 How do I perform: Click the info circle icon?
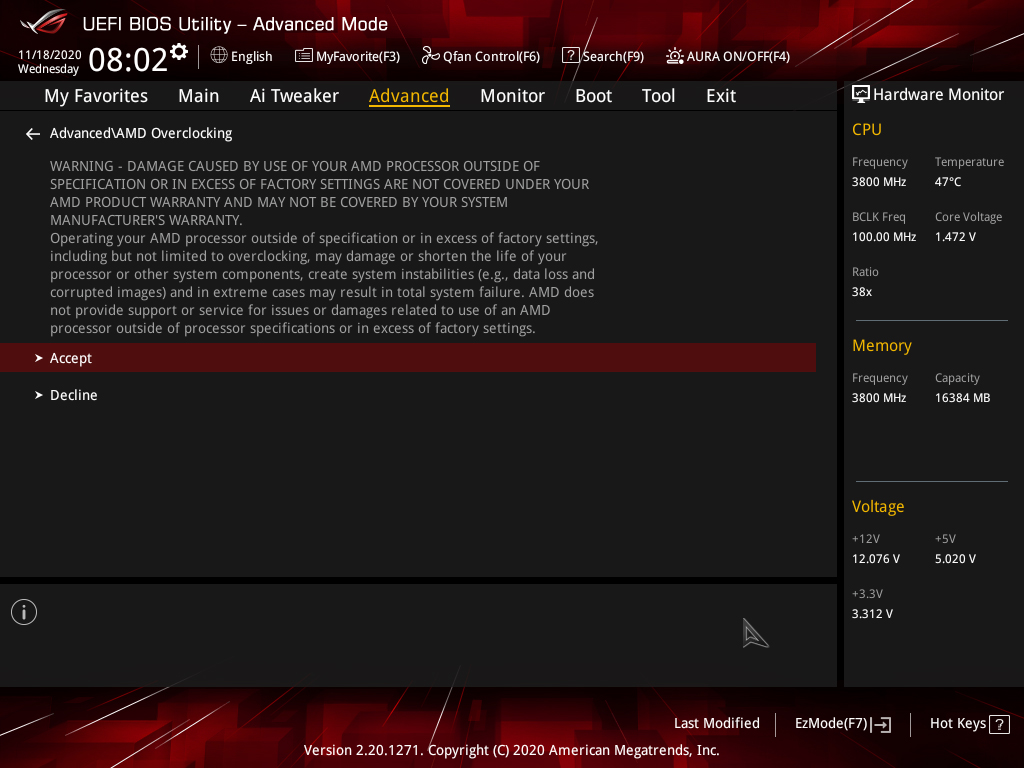[x=24, y=612]
